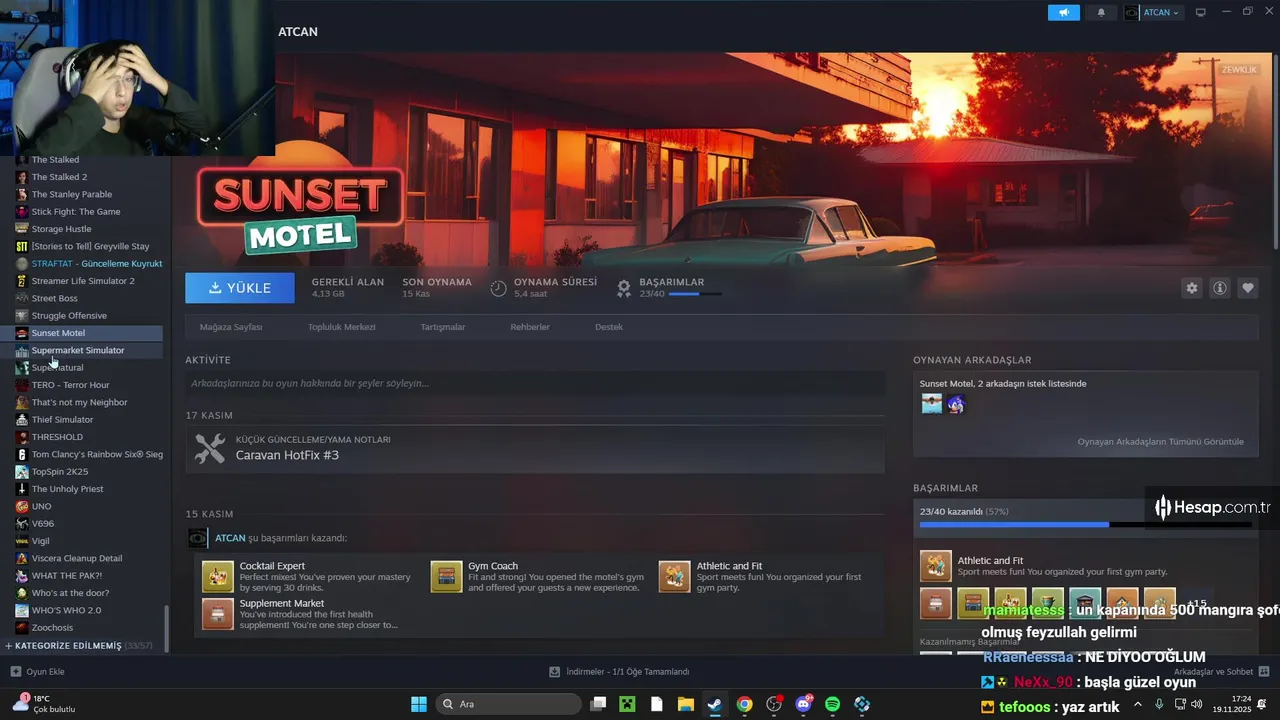Open File Explorer from the taskbar
This screenshot has height=720, width=1280.
pyautogui.click(x=685, y=704)
